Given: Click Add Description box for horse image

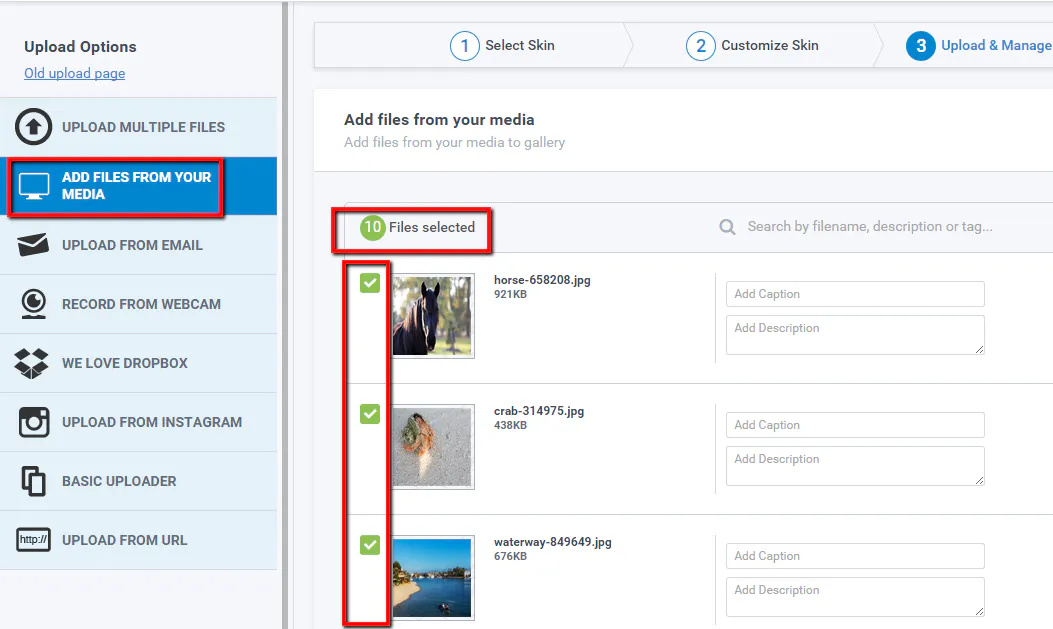Looking at the screenshot, I should [x=855, y=335].
